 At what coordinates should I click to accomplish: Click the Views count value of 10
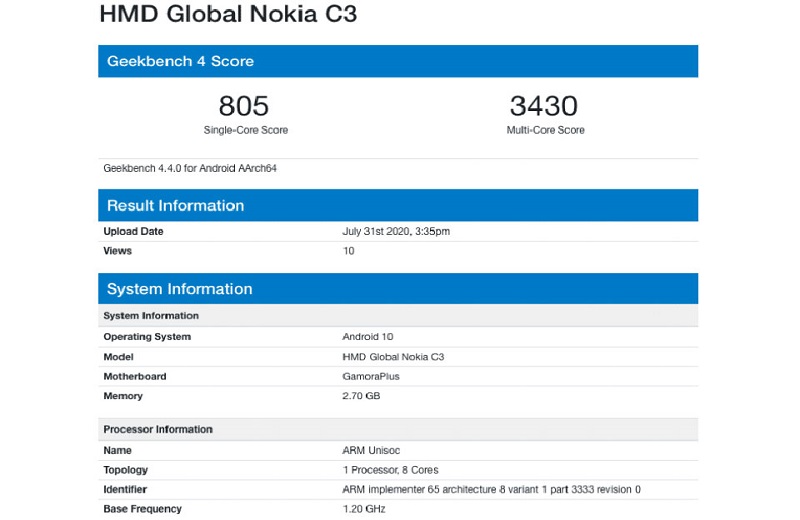click(348, 251)
